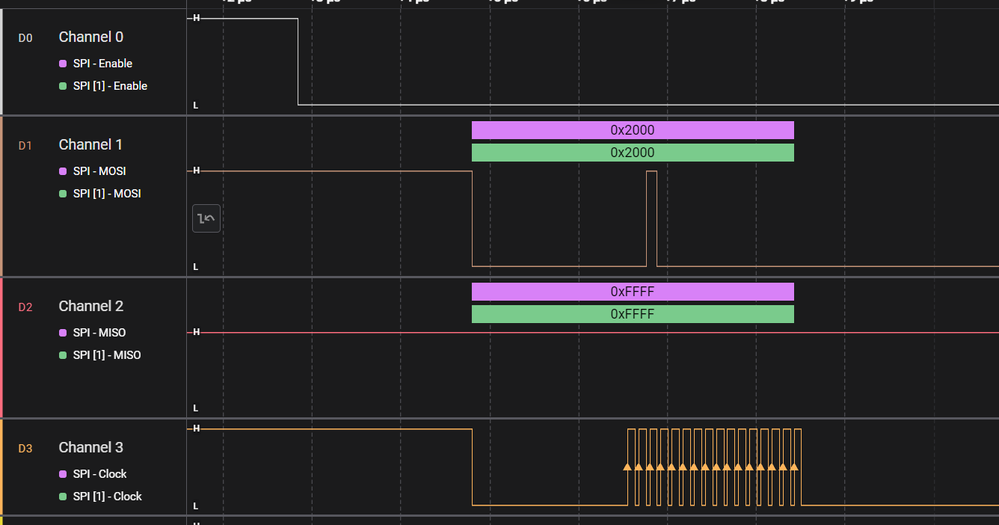
Task: Click the purple 0xFFFF MISO decode bubble
Action: click(x=633, y=292)
